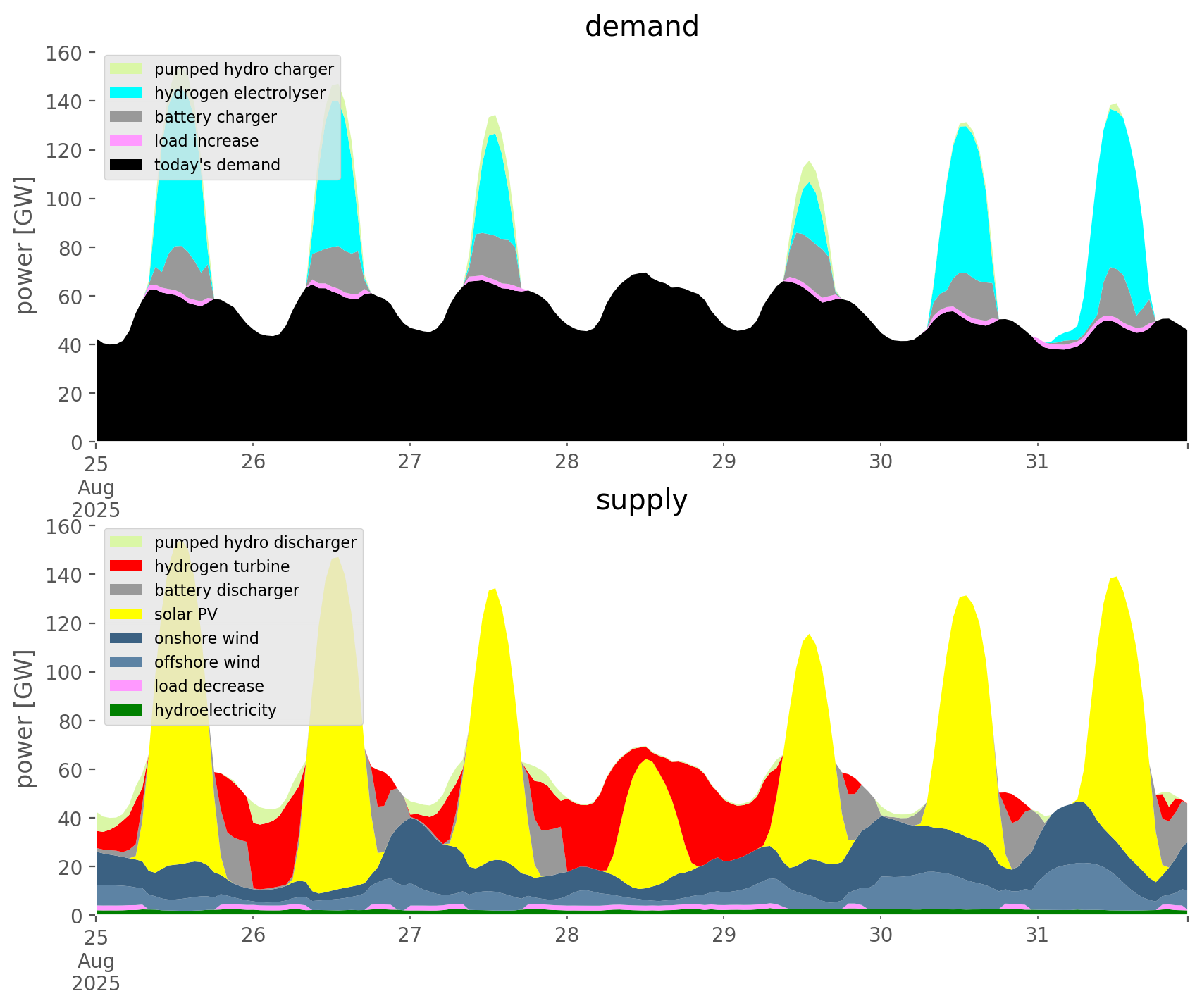Click the "supply" chart title
Viewport: 1202px width, 1008px height.
(x=641, y=500)
